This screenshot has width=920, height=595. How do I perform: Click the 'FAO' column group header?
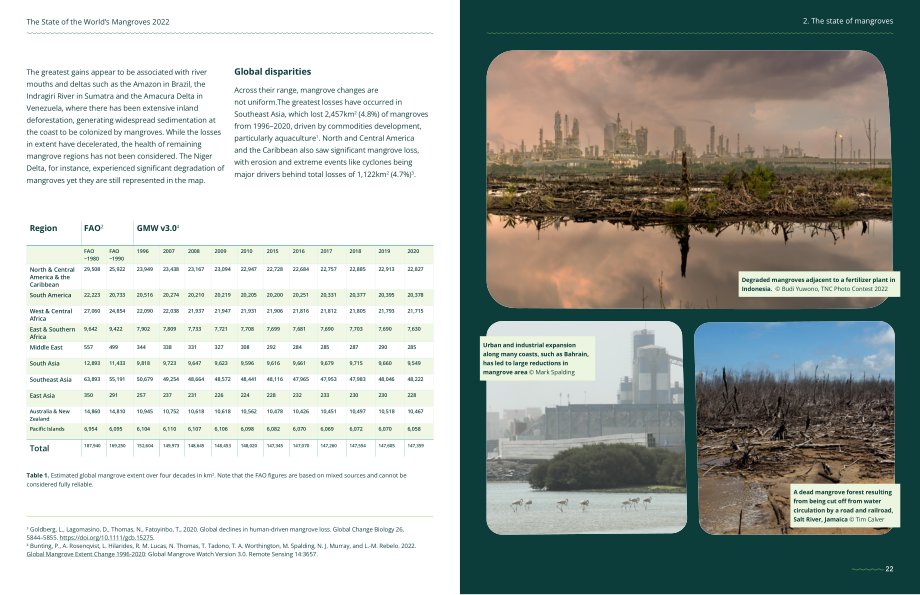pos(93,228)
